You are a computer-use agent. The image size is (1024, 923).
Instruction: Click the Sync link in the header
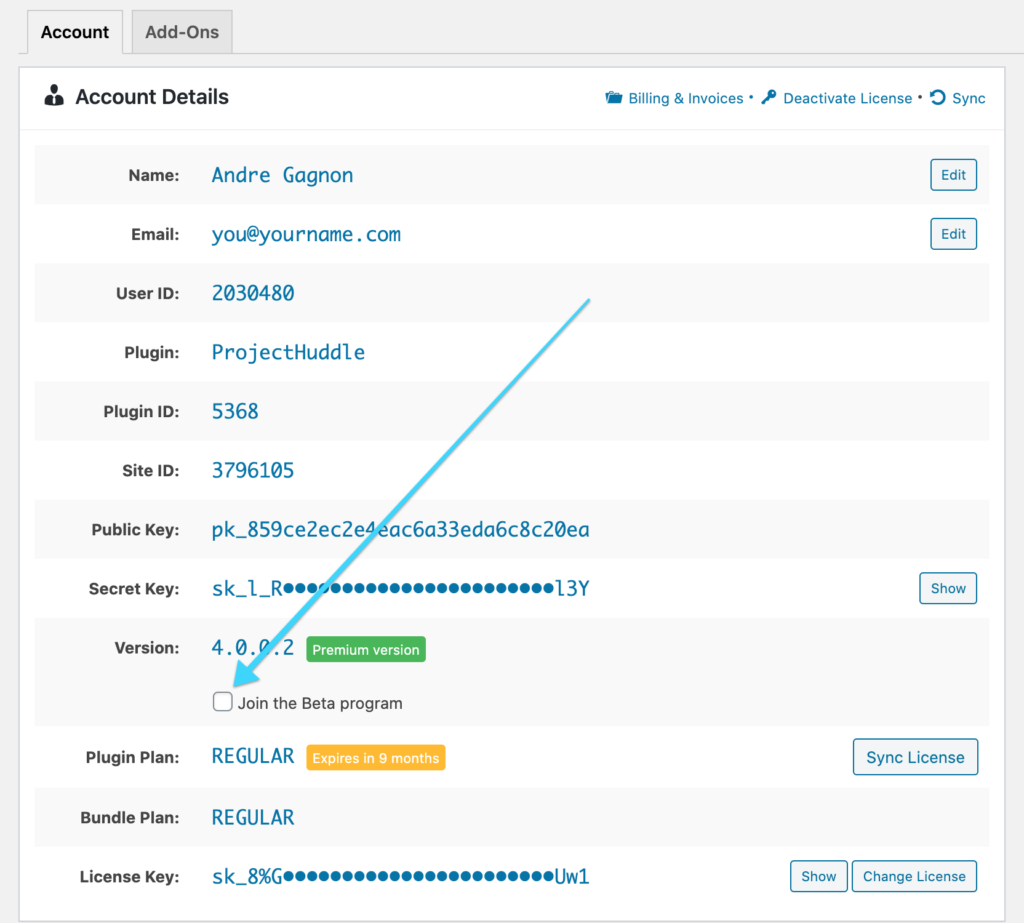[967, 98]
